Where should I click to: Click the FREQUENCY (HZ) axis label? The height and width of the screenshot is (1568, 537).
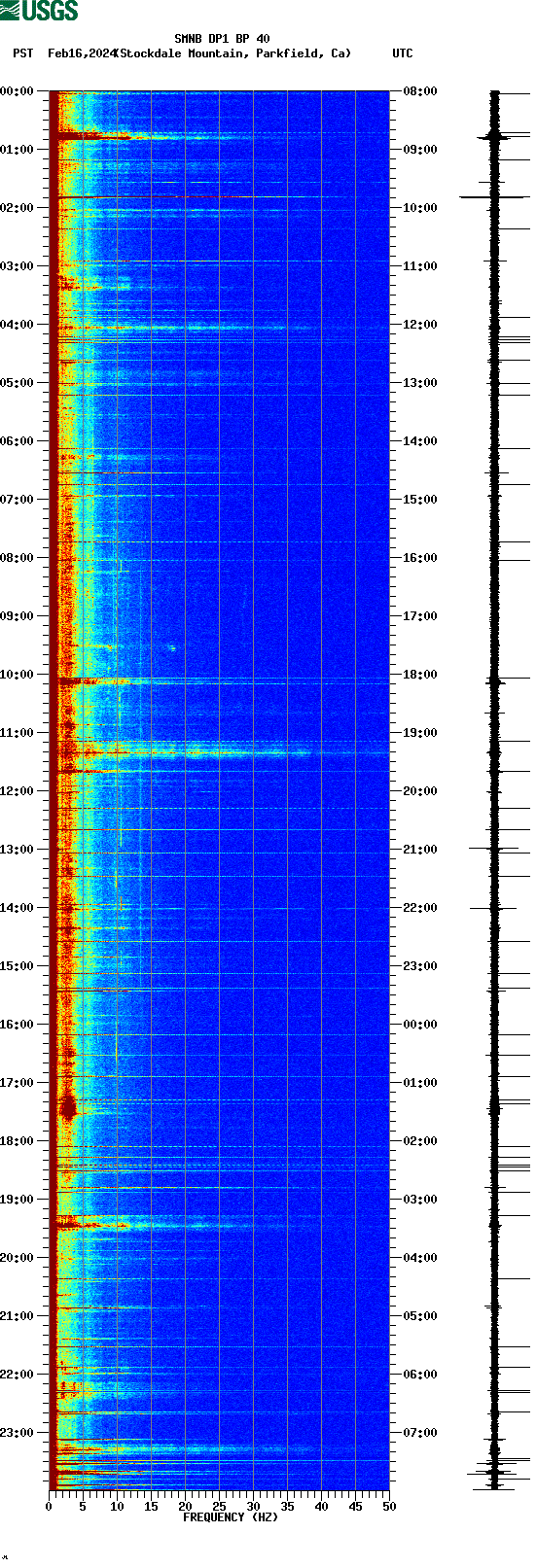click(231, 1517)
